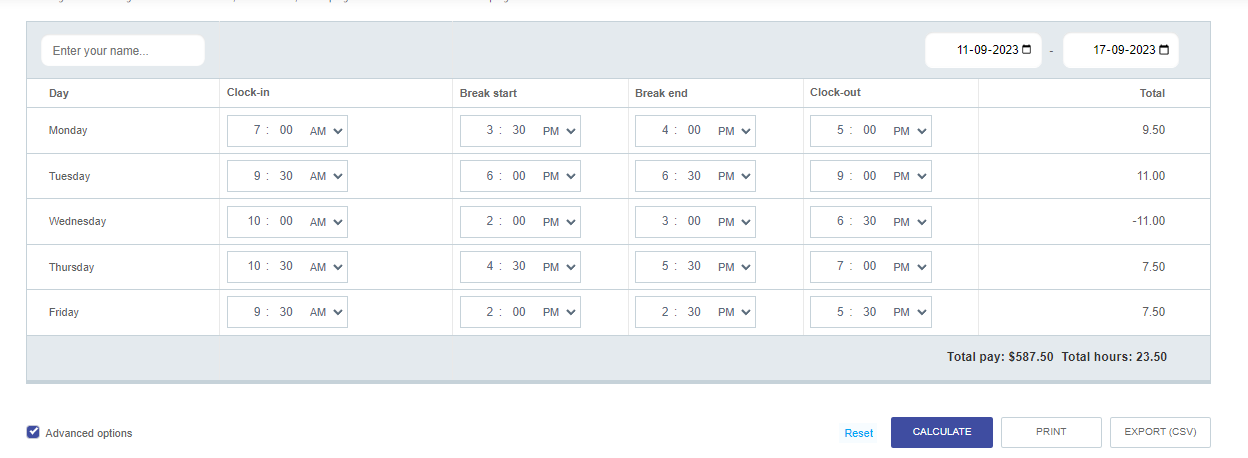Change Thursday break end AM/PM dropdown

(x=734, y=267)
